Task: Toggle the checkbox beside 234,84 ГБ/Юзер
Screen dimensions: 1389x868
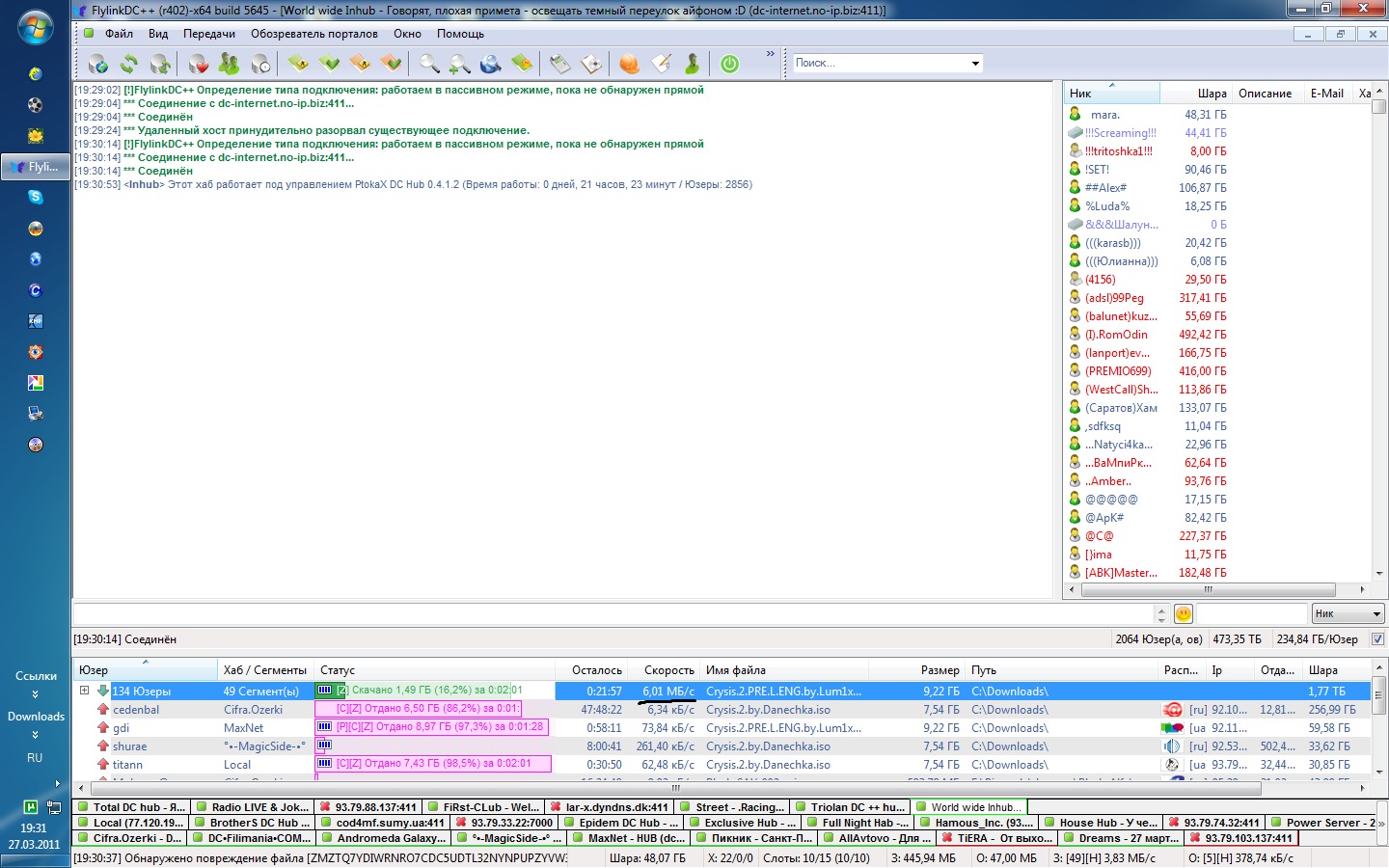Action: point(1377,638)
